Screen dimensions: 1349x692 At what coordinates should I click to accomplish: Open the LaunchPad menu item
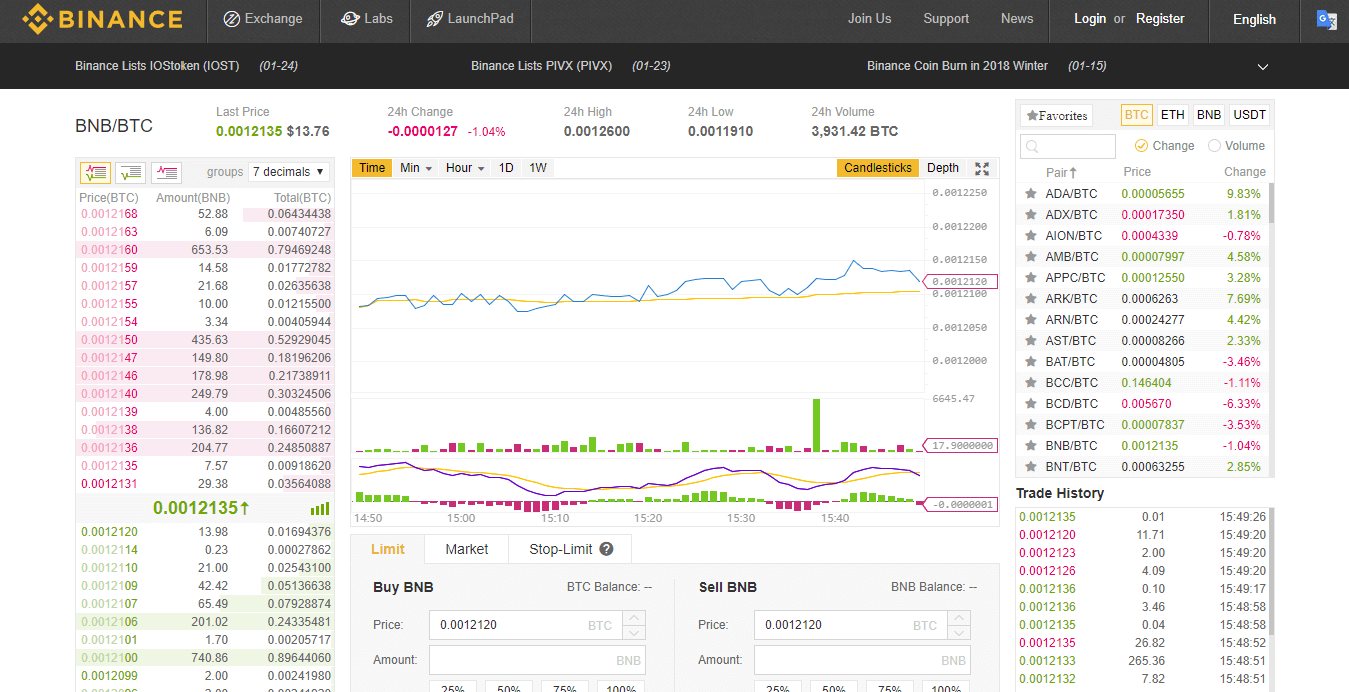click(469, 19)
